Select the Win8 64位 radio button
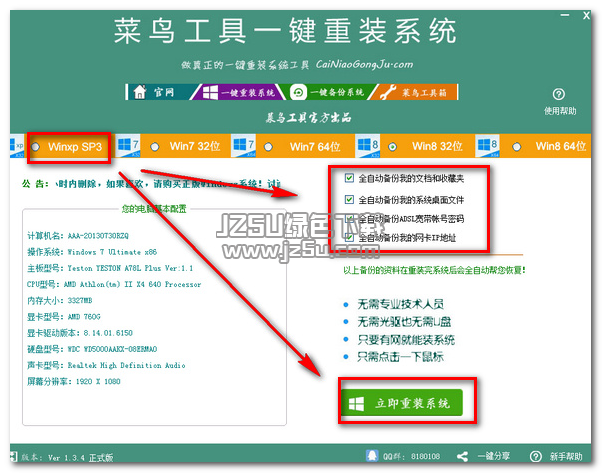The height and width of the screenshot is (473, 602). coord(517,147)
